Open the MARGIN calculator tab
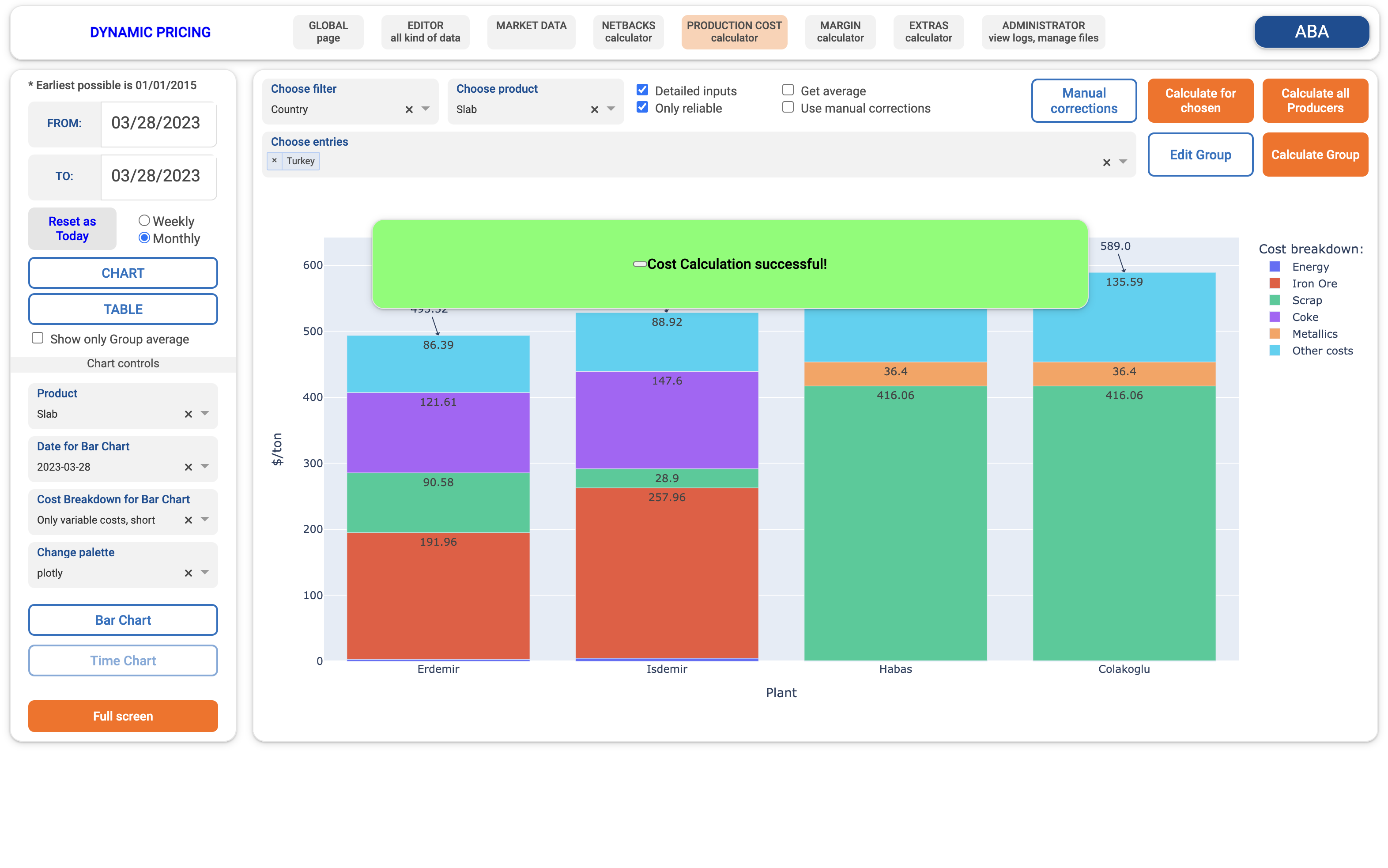Viewport: 1388px width, 868px height. click(x=840, y=32)
